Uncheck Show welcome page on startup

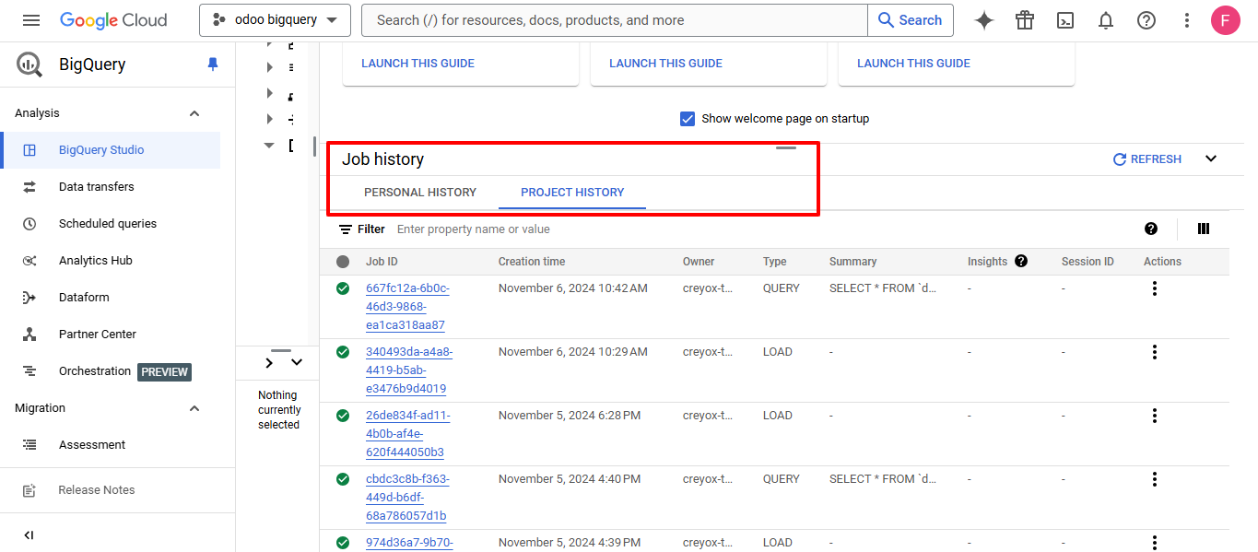[x=688, y=119]
